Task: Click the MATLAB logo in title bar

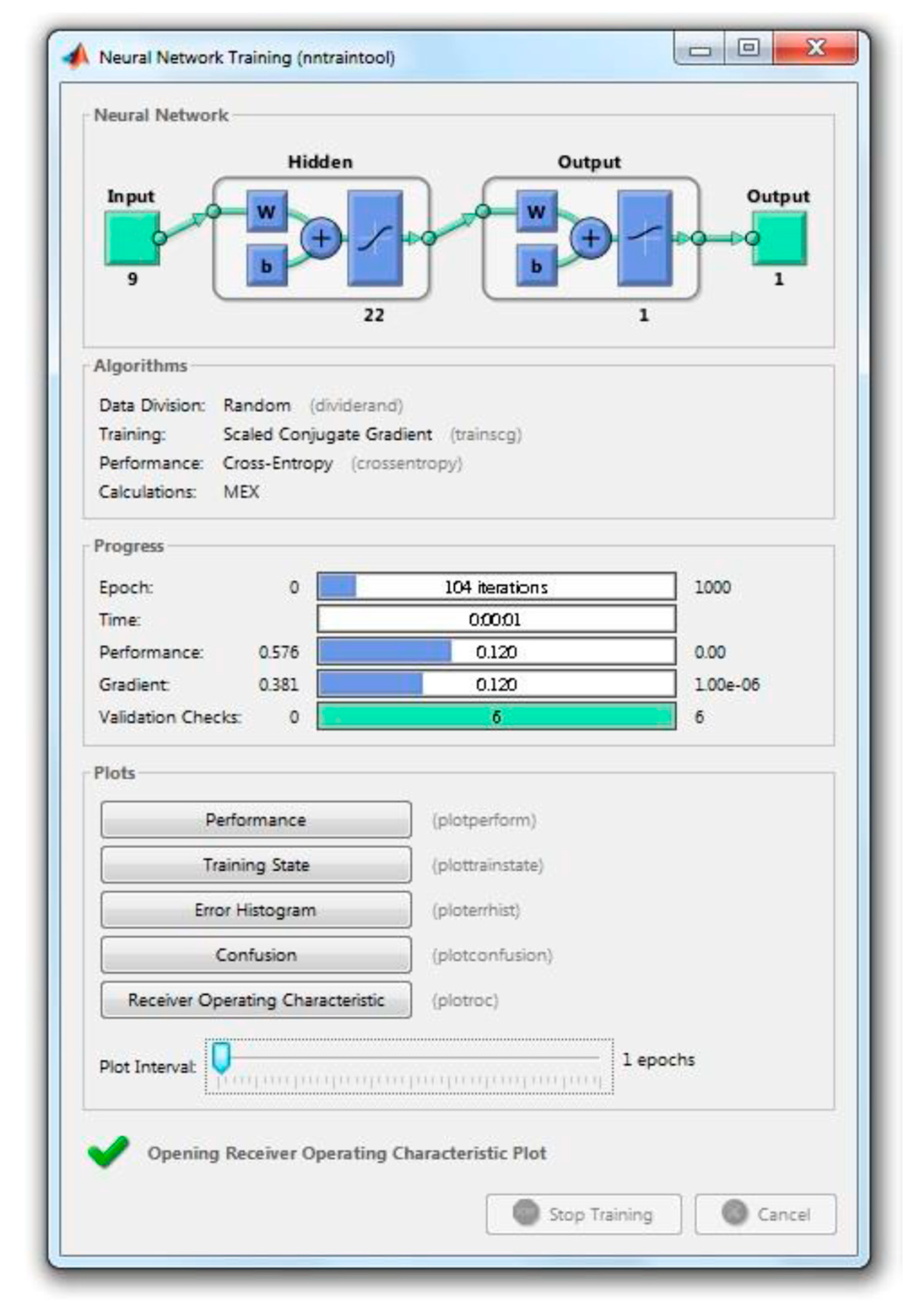Action: pyautogui.click(x=76, y=57)
